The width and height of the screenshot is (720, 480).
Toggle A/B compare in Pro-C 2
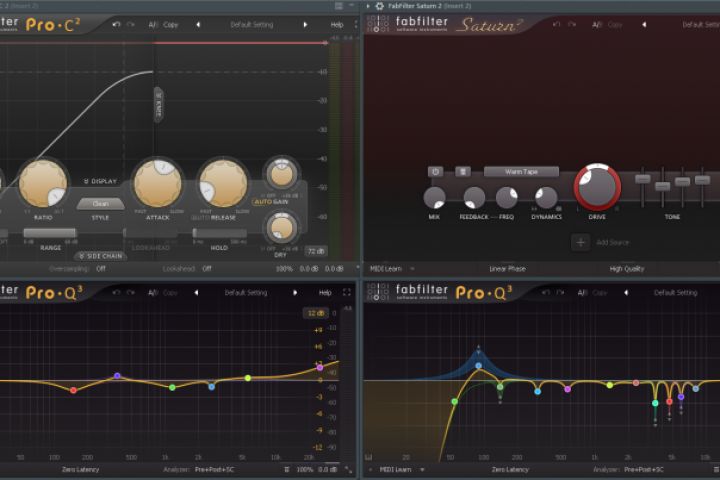[152, 24]
